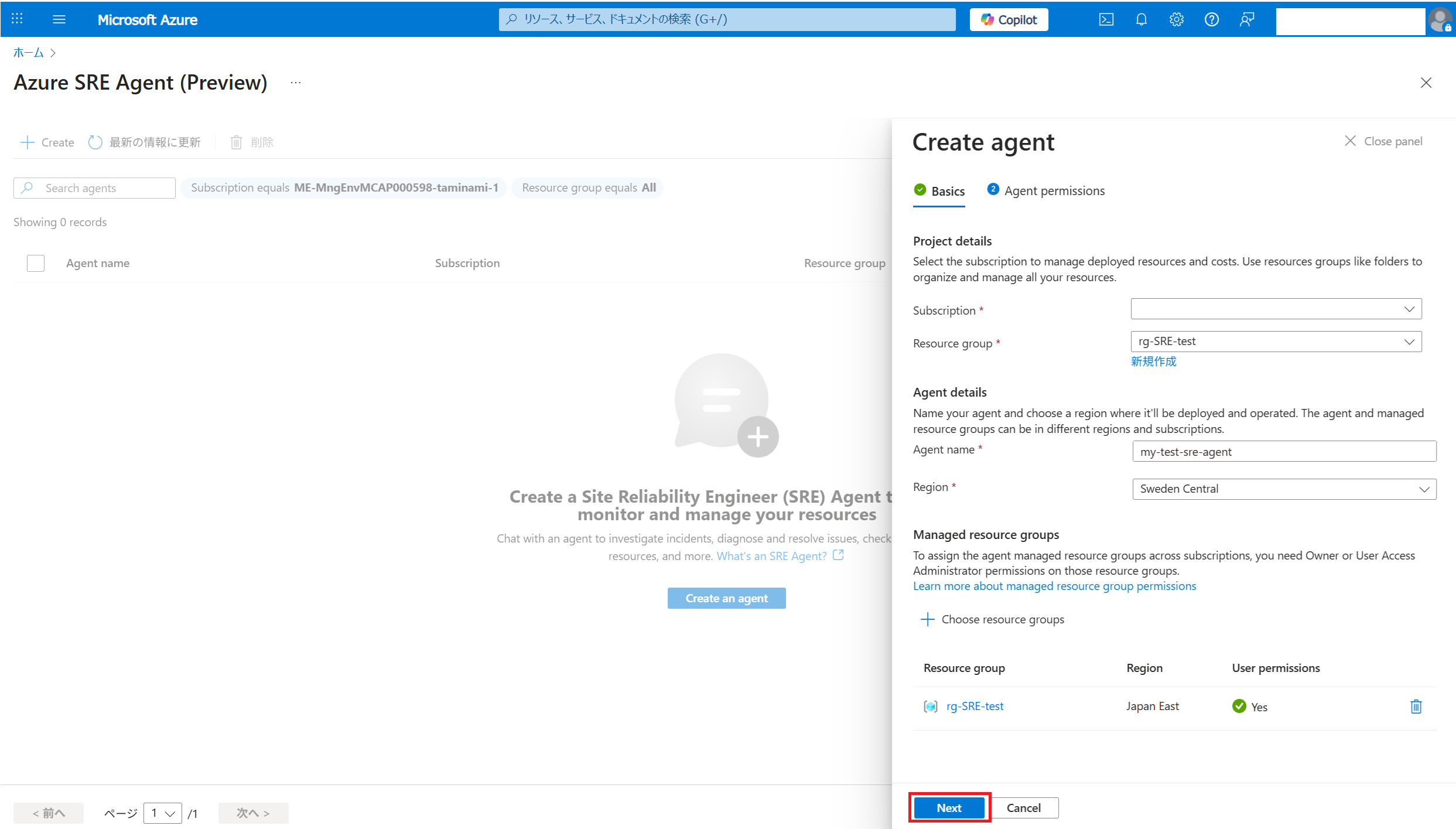
Task: Click the Japan East region cell
Action: coord(1152,707)
